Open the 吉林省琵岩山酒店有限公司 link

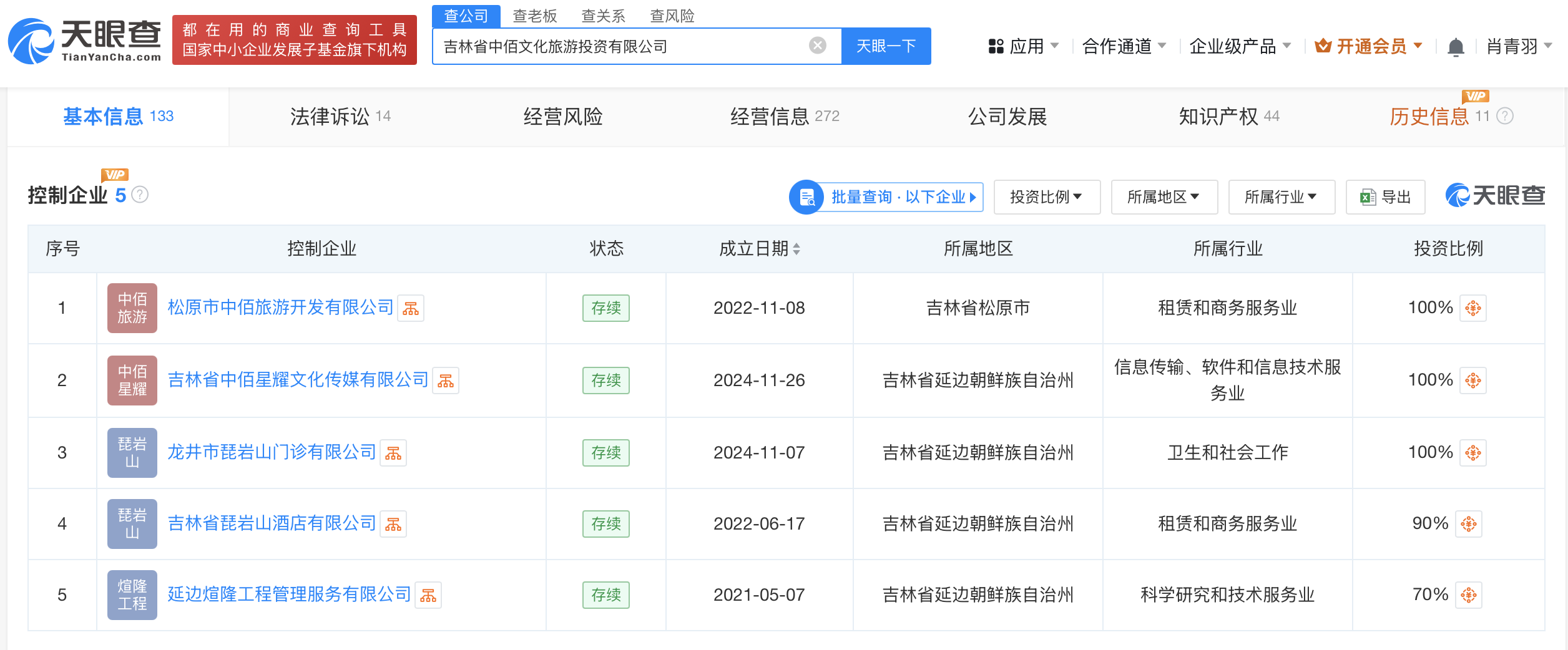click(x=272, y=523)
